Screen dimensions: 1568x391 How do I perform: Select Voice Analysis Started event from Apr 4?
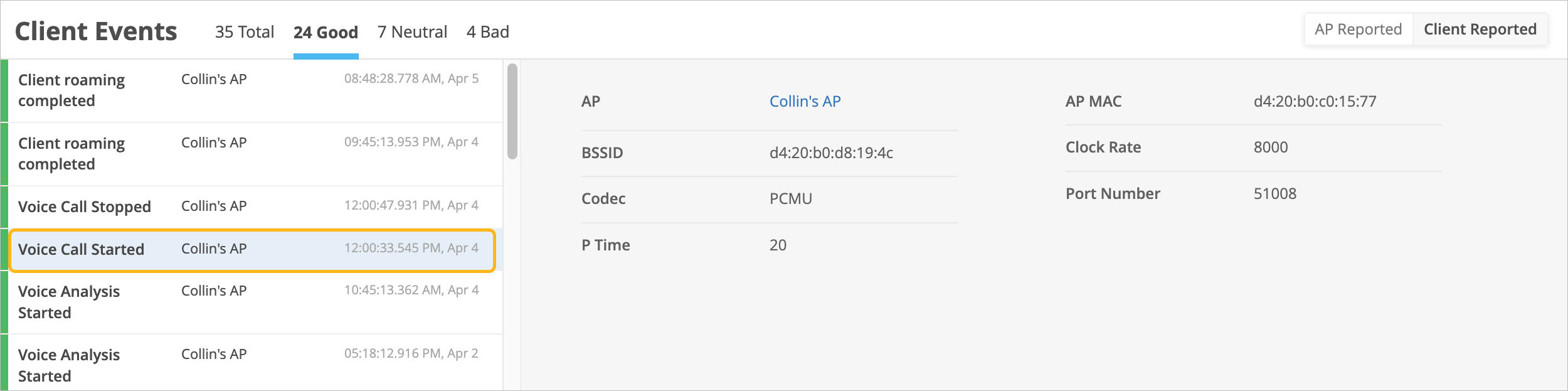tap(69, 302)
